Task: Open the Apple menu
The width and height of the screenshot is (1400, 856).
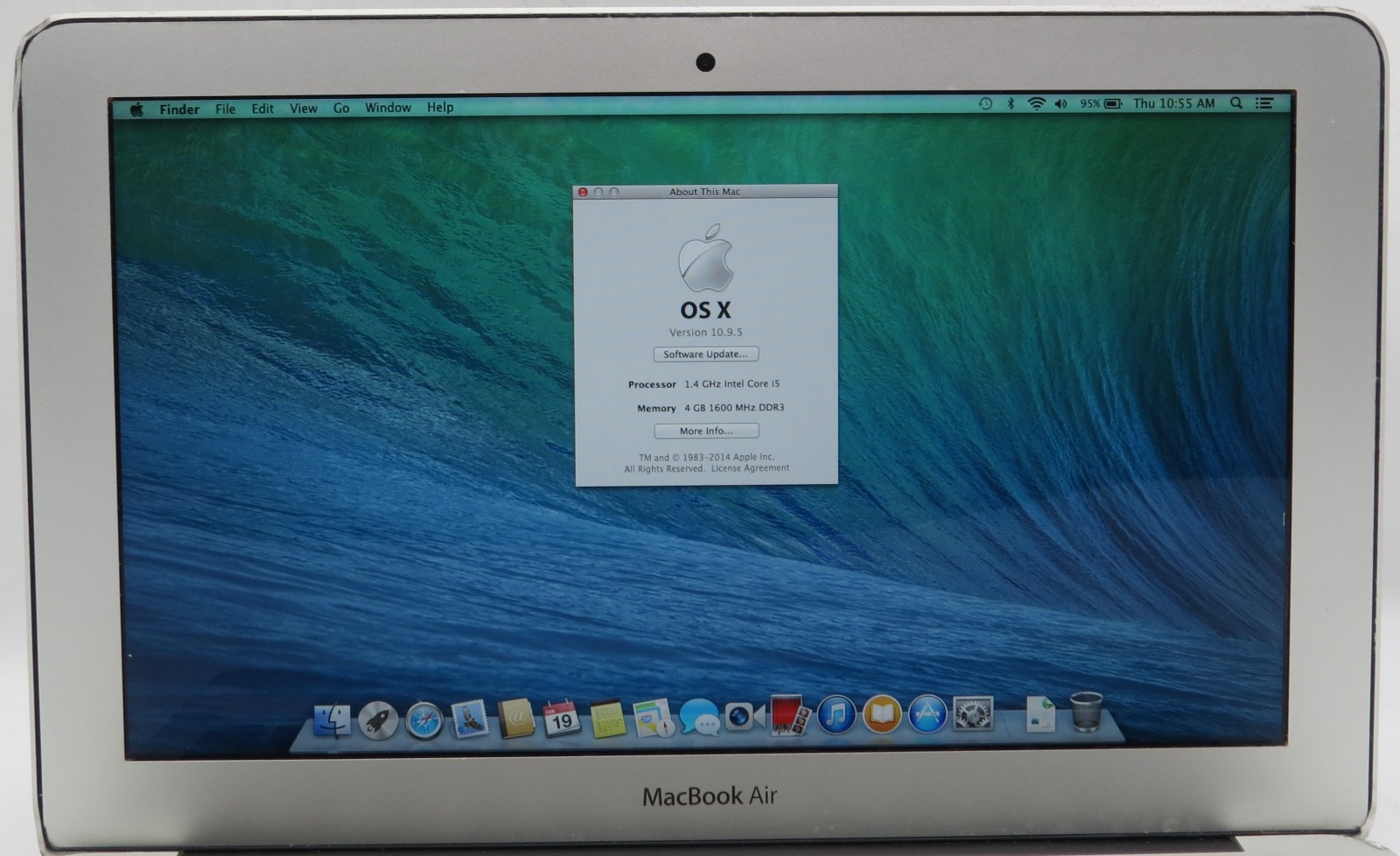Action: pos(136,109)
